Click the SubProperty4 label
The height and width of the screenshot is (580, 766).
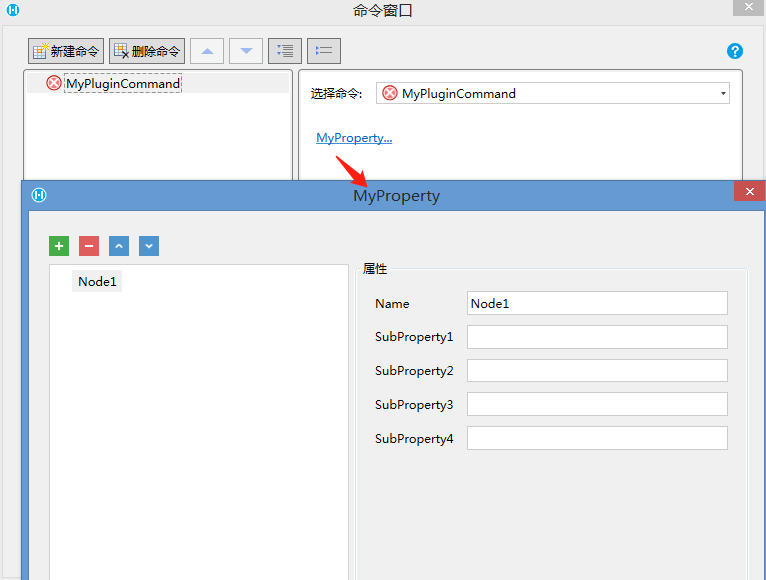click(x=414, y=439)
